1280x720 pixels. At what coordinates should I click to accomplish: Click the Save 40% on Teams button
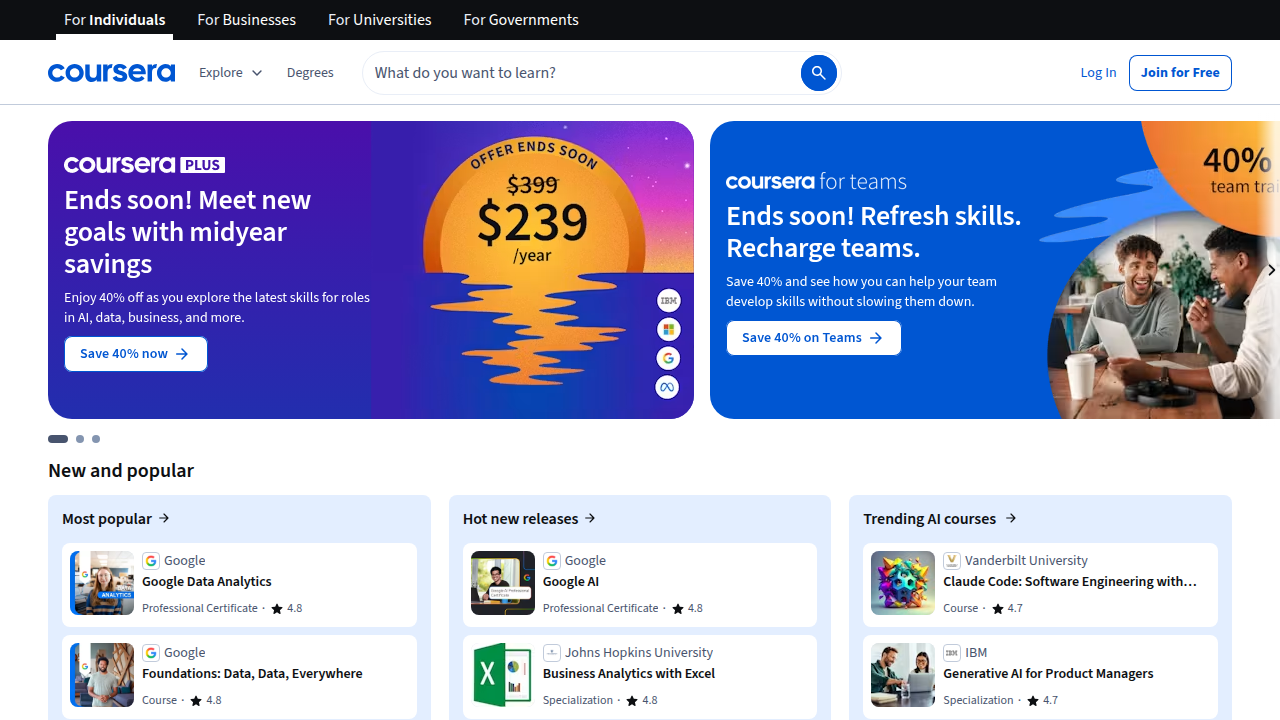pyautogui.click(x=813, y=338)
